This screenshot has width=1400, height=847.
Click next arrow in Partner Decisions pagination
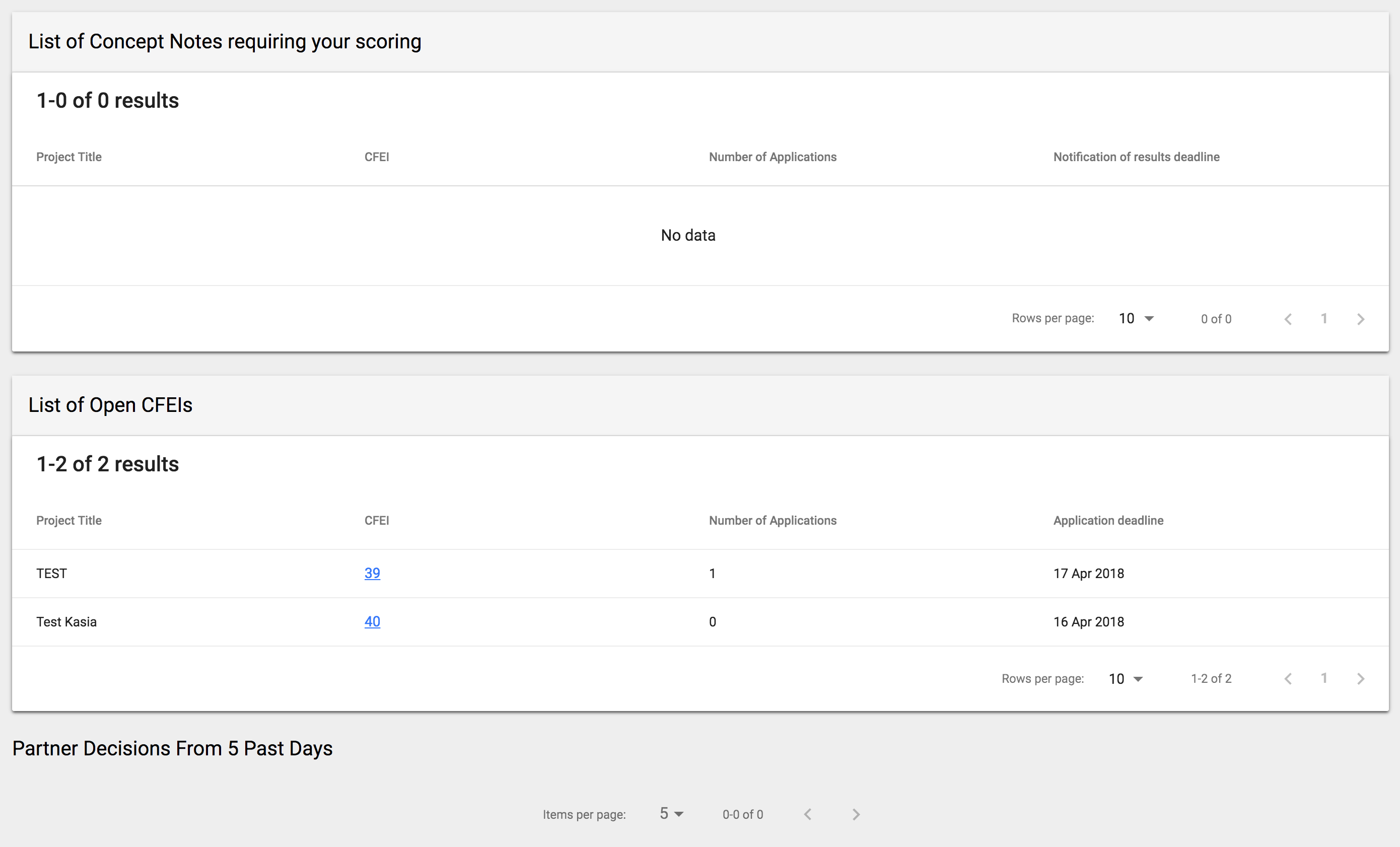(856, 815)
